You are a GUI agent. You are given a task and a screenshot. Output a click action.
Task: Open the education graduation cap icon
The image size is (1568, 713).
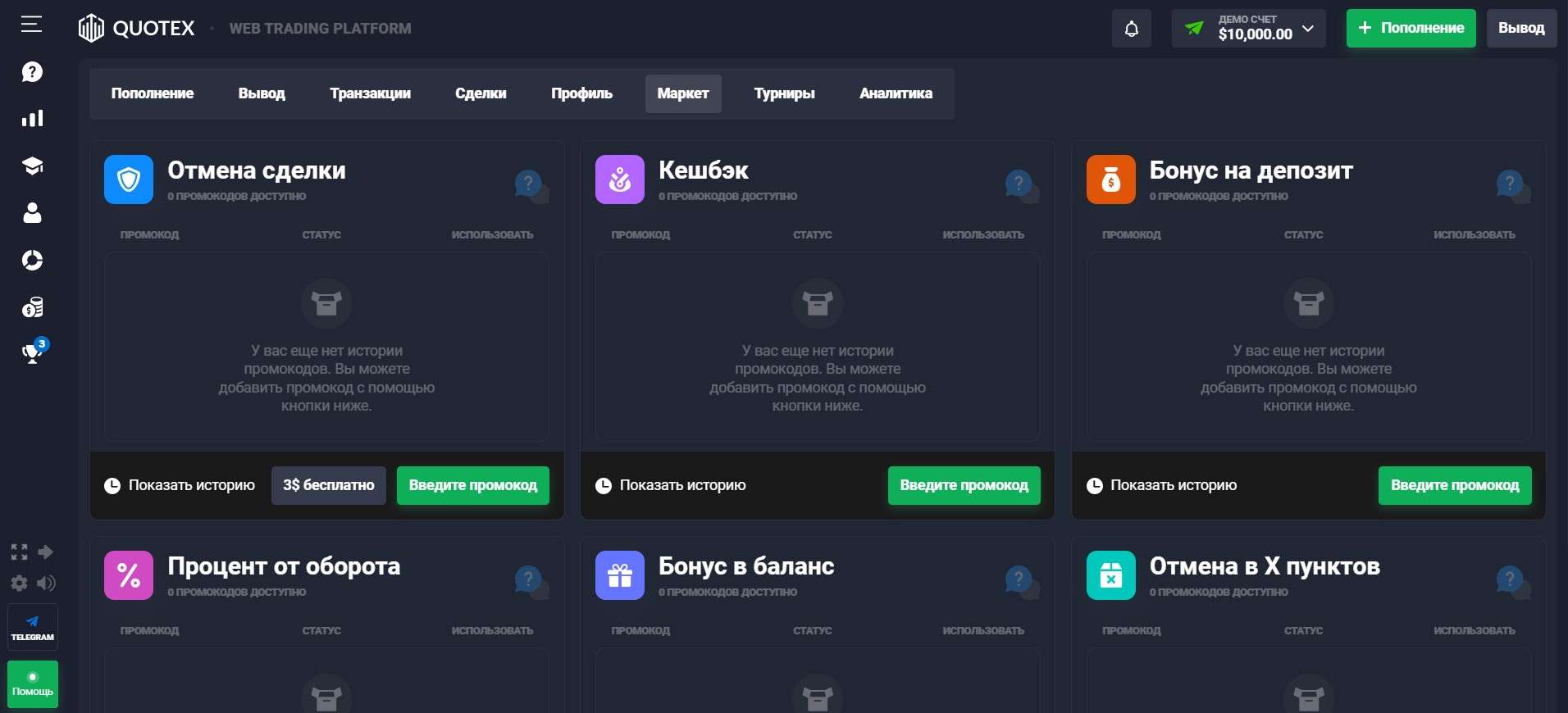32,166
